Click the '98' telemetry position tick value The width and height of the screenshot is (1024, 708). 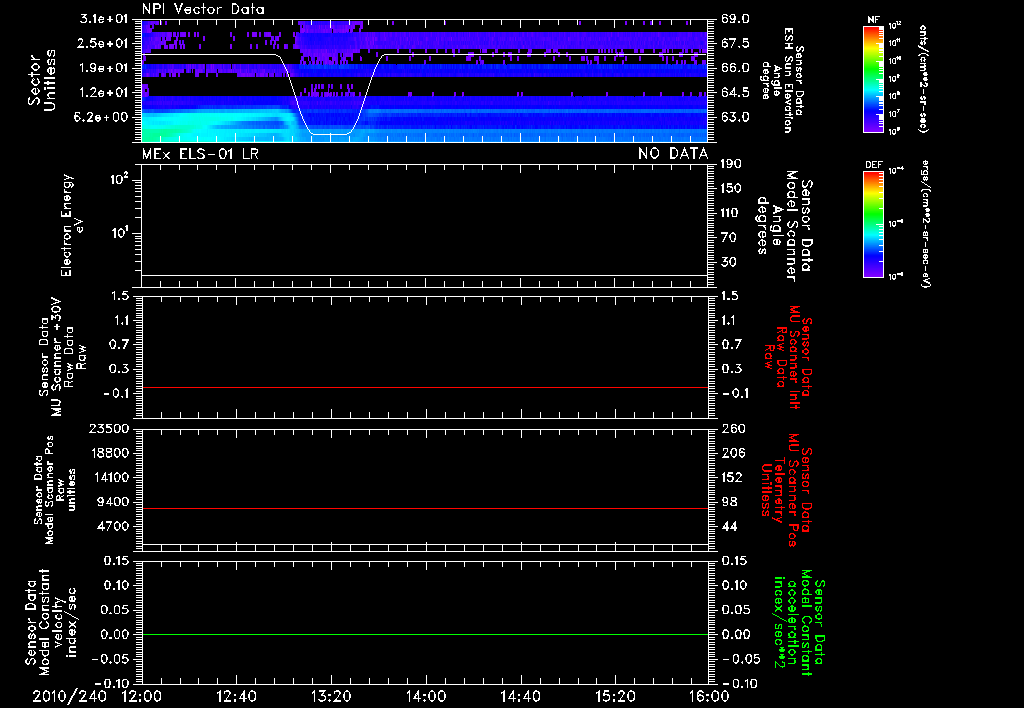tap(729, 502)
